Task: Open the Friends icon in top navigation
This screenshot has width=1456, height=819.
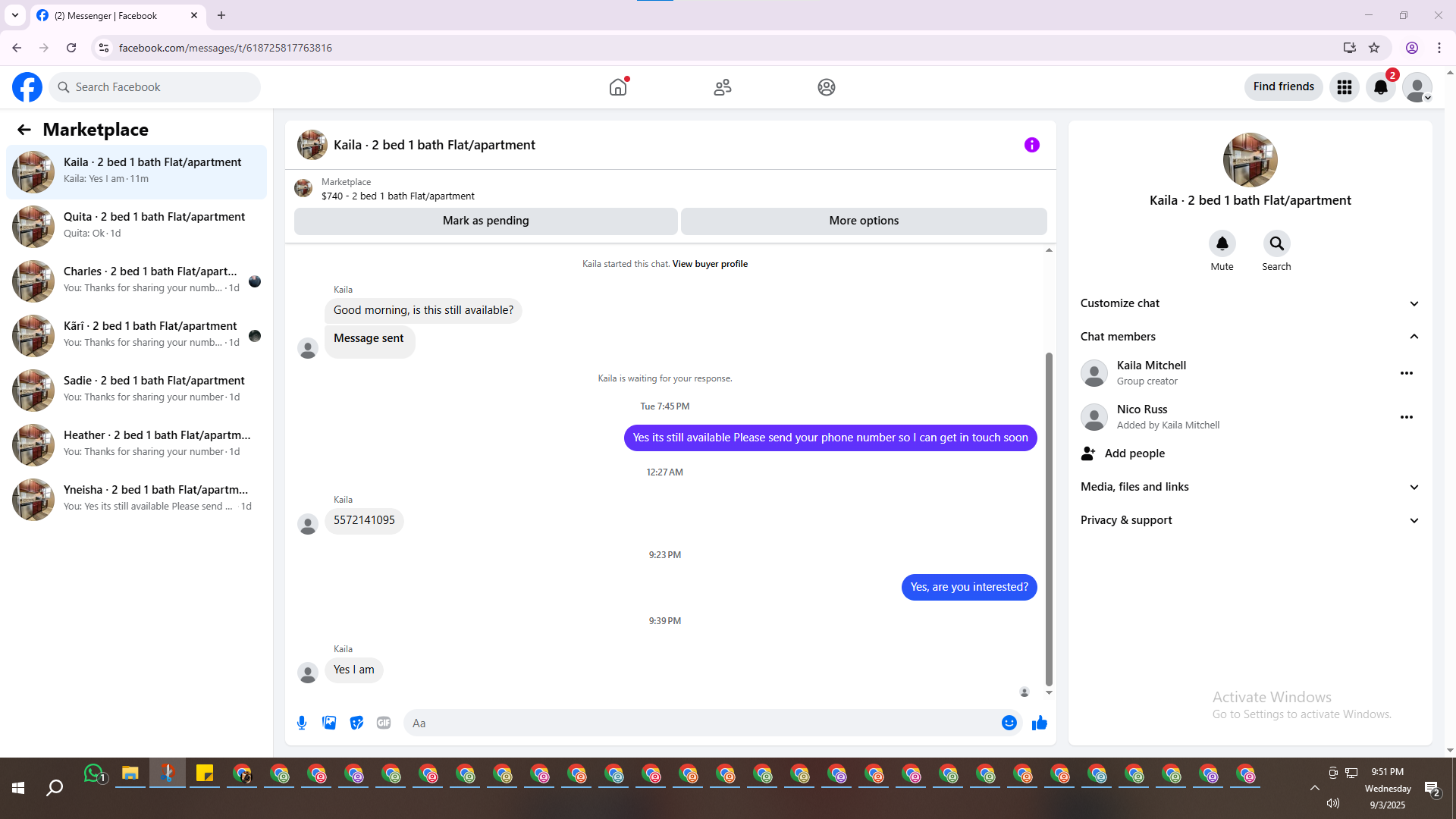Action: click(x=723, y=87)
